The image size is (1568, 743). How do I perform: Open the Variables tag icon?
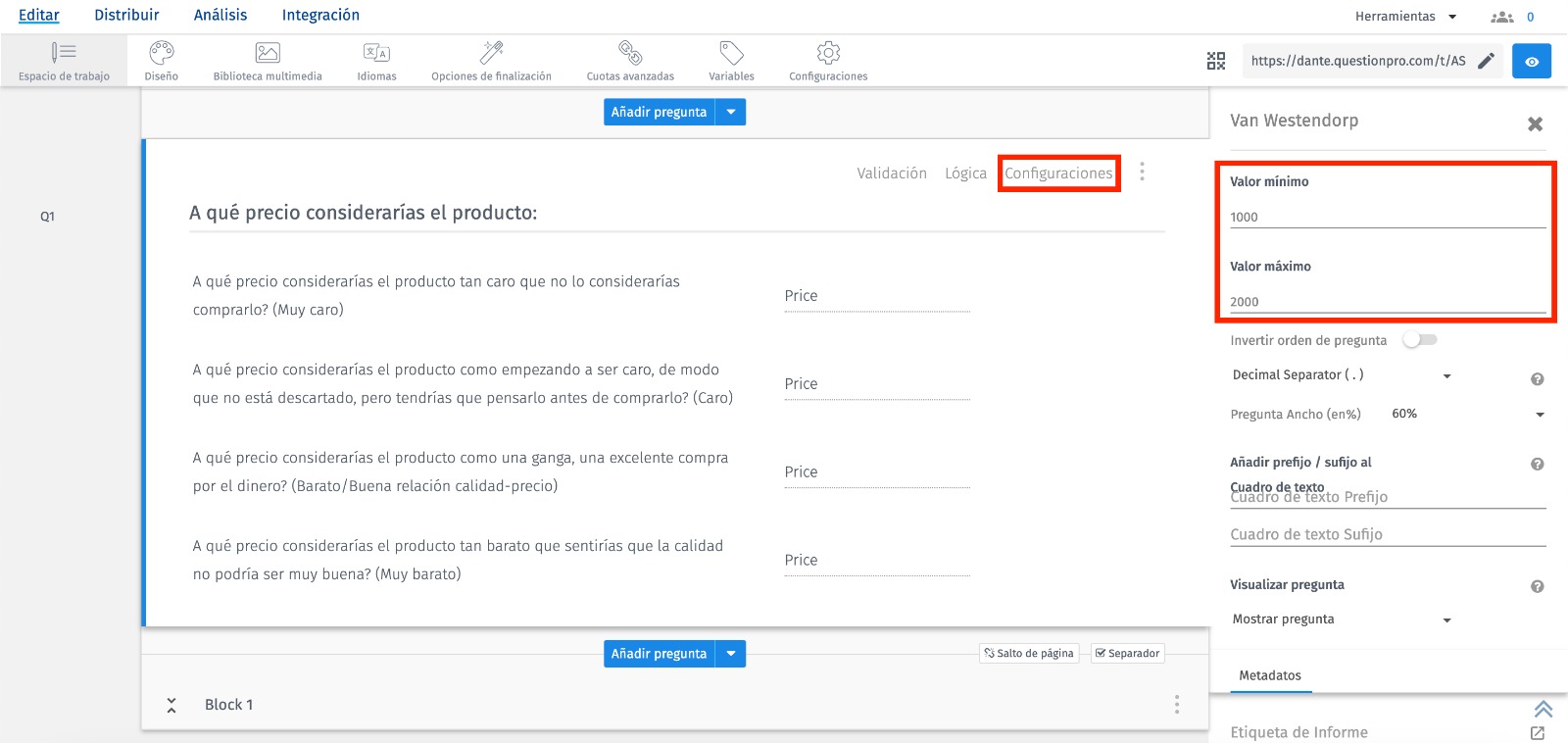[x=731, y=52]
